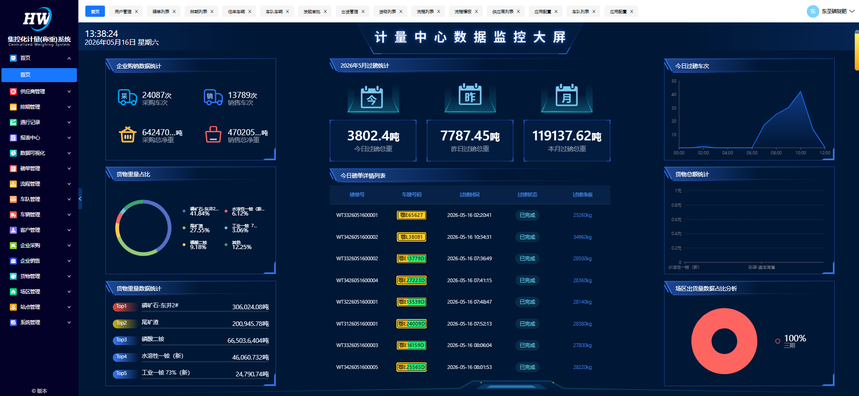This screenshot has width=859, height=396.
Task: Click the red basket icon for 销售总净重
Action: tap(213, 135)
